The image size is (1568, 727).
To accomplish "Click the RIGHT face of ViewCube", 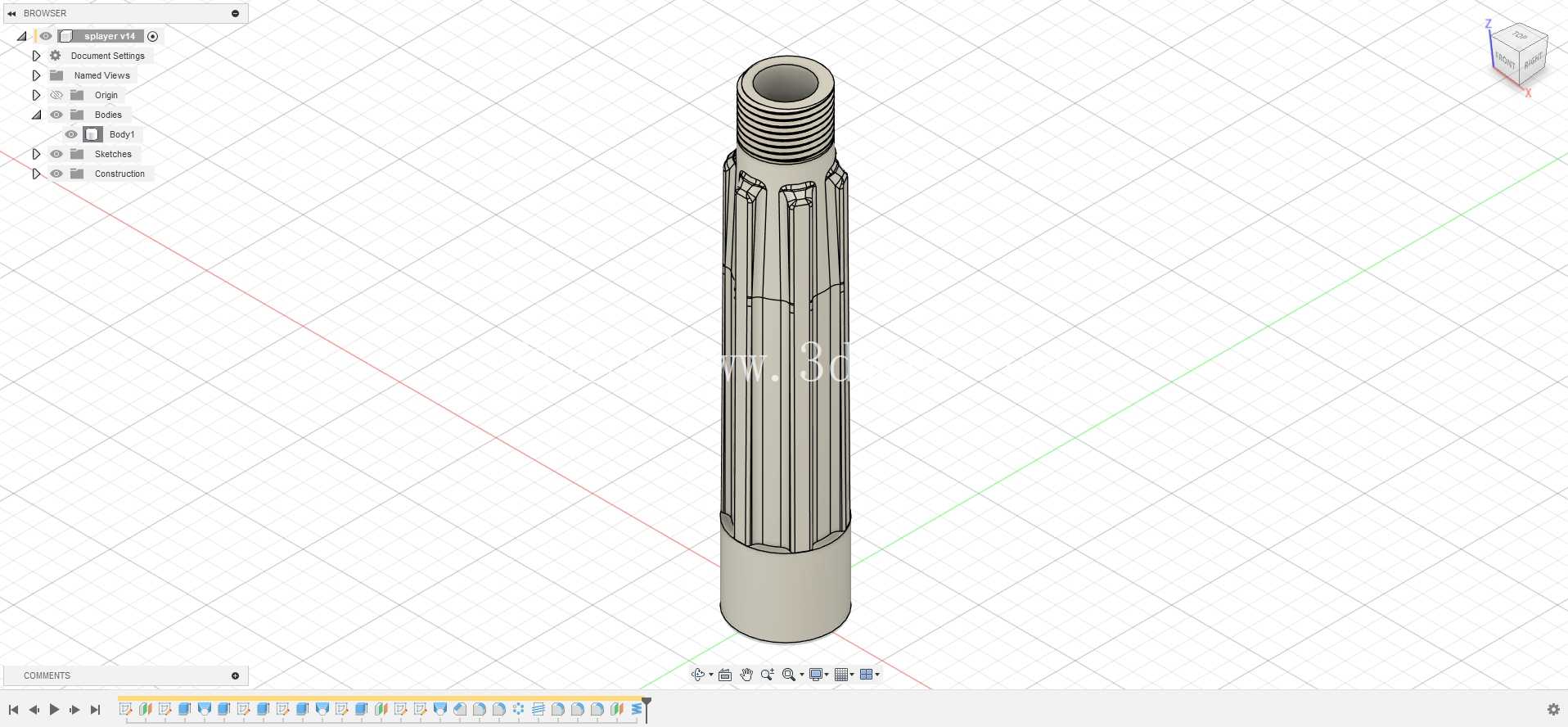I will click(x=1534, y=59).
